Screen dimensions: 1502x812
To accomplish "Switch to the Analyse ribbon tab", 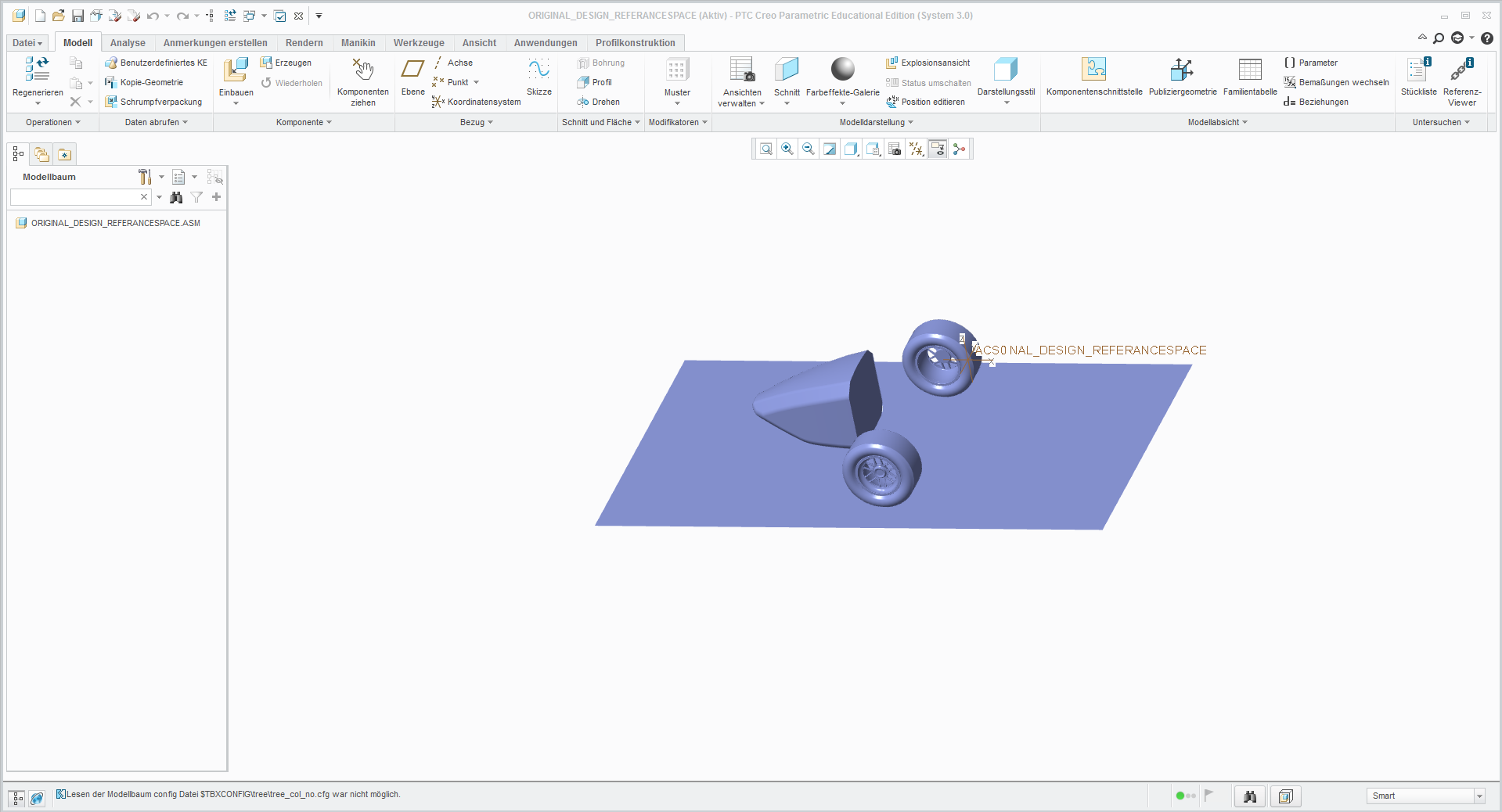I will (x=128, y=43).
